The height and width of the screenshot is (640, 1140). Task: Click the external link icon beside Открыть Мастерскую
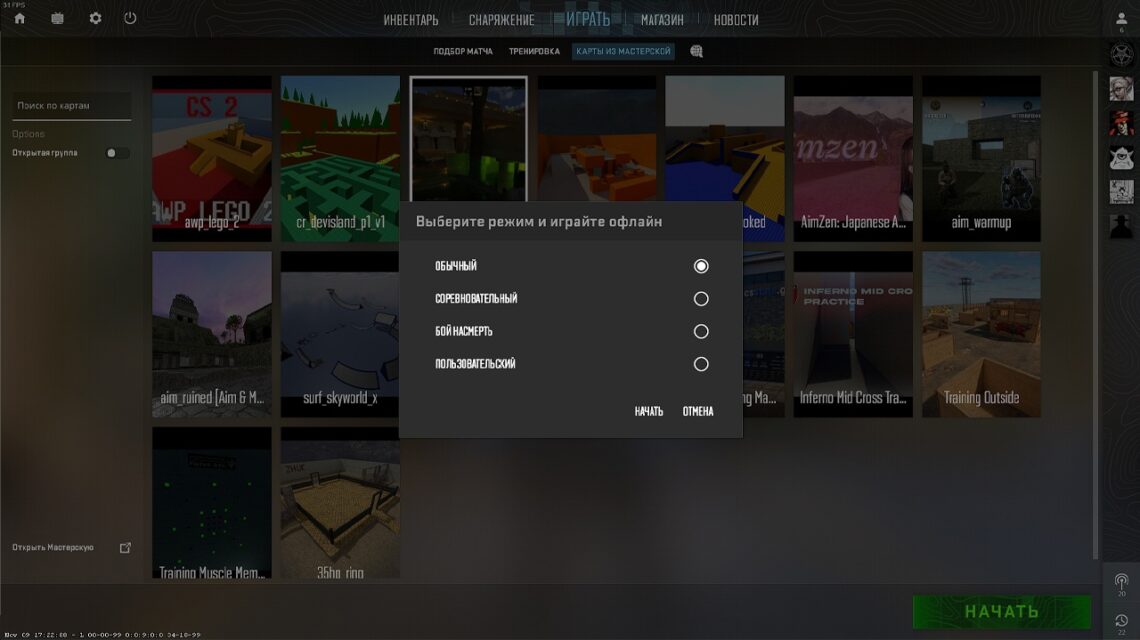[x=125, y=547]
